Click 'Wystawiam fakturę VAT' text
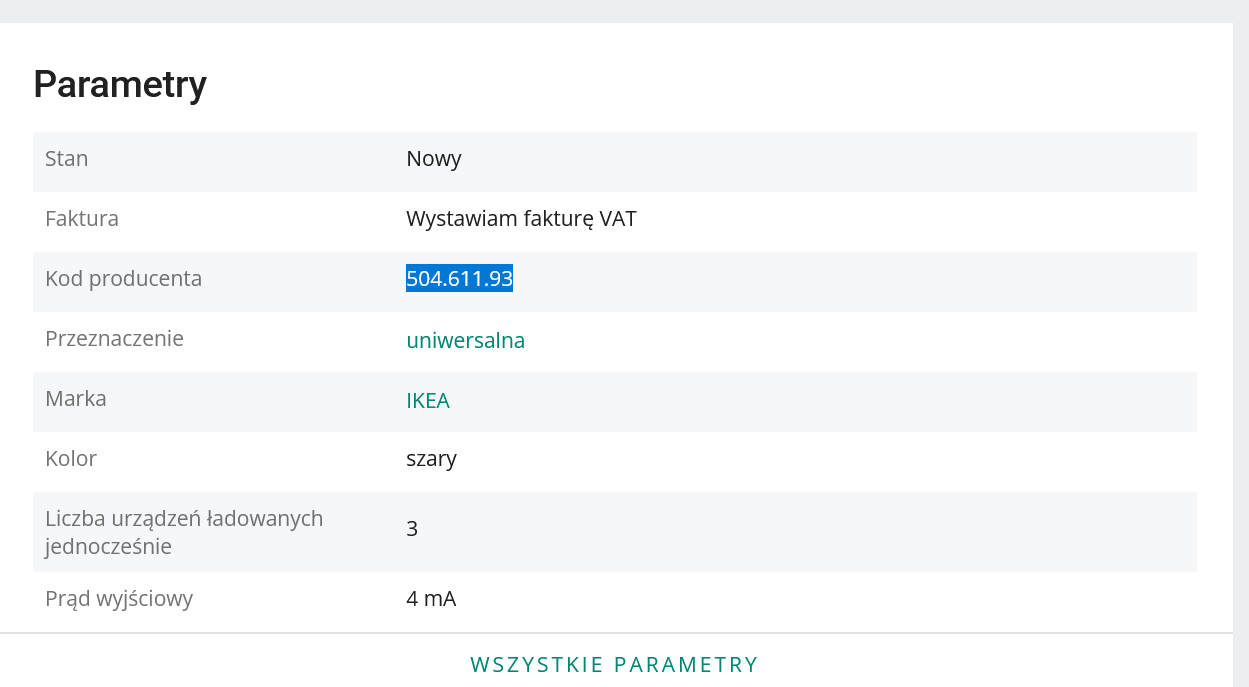The width and height of the screenshot is (1249, 687). pos(521,218)
